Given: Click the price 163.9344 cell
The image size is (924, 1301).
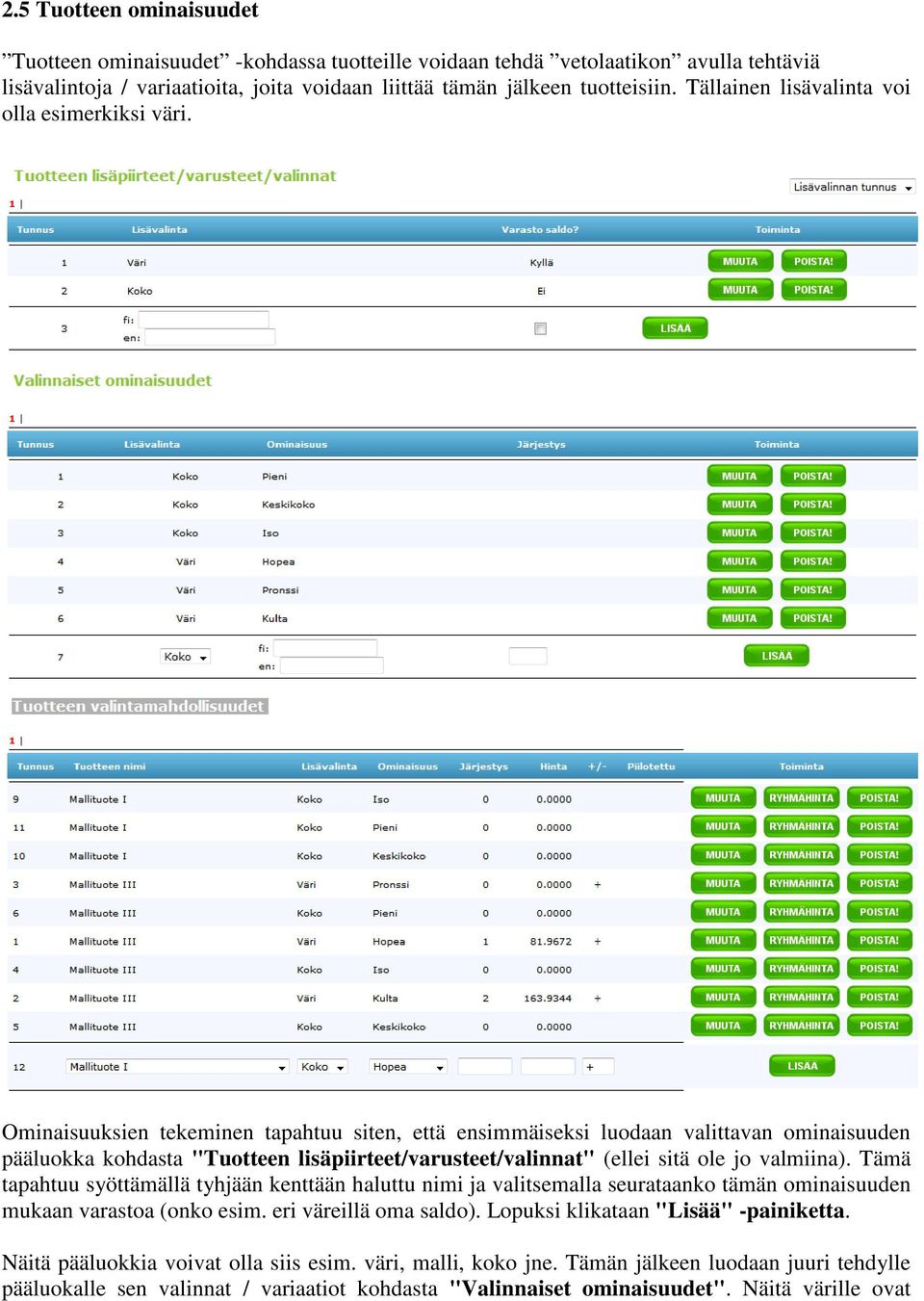Looking at the screenshot, I should 548,999.
